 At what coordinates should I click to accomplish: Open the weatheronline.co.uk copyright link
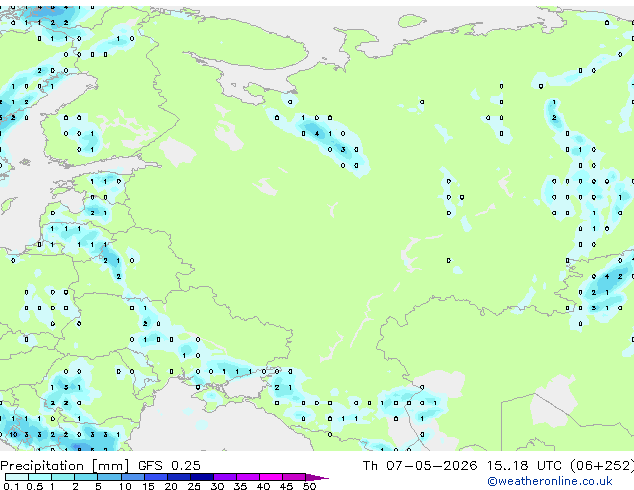pos(549,481)
